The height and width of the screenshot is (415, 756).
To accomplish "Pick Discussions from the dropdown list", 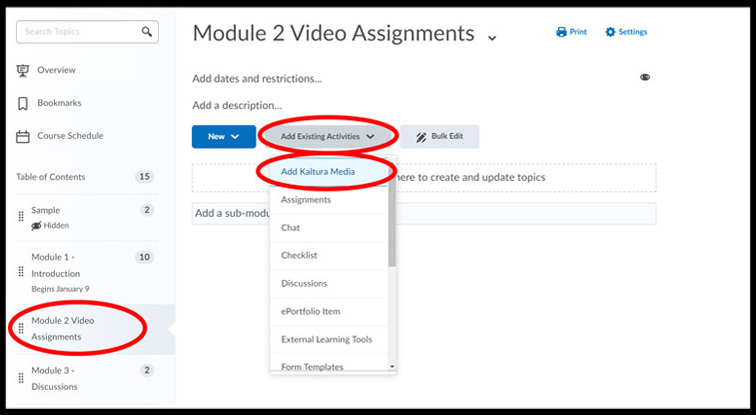I will tap(304, 284).
